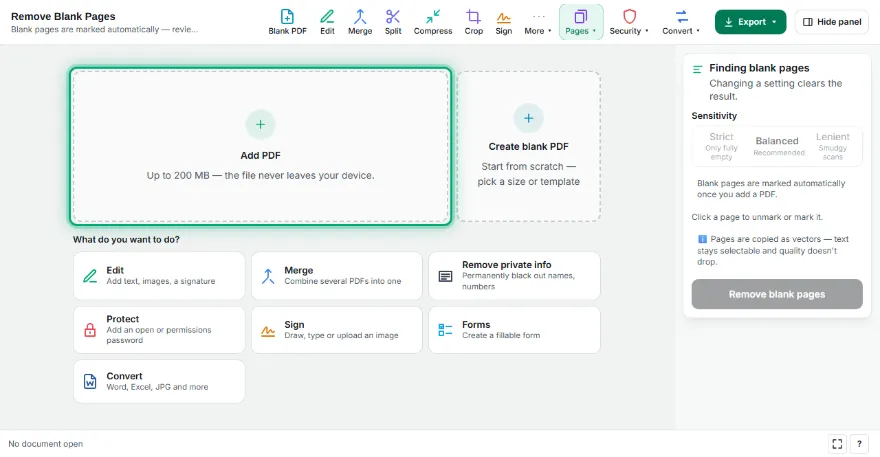
Task: Click the 'Remove Blank Pages' title text
Action: coord(63,16)
